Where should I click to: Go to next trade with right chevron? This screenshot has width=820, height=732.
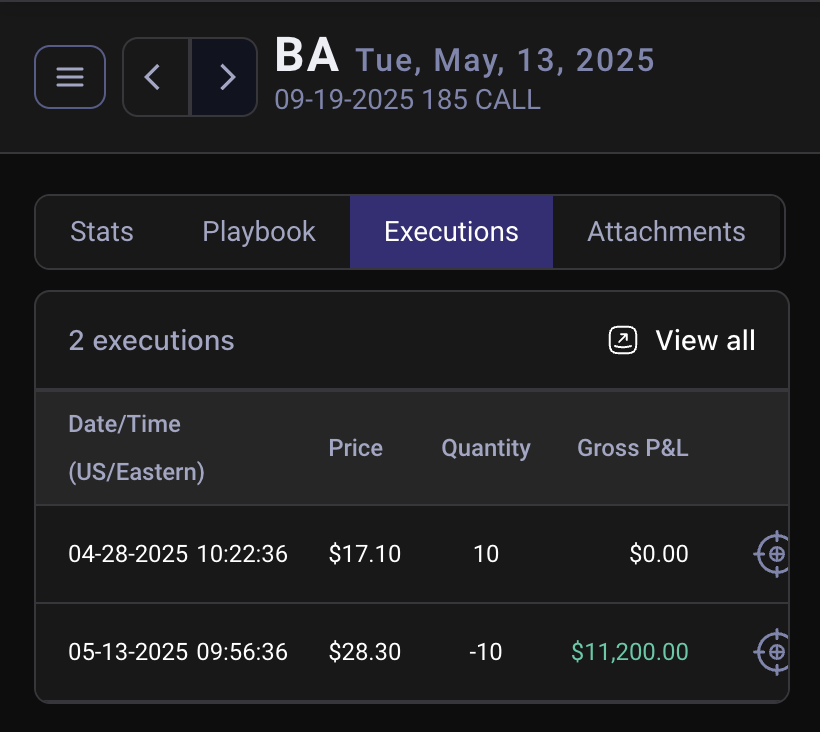click(224, 77)
